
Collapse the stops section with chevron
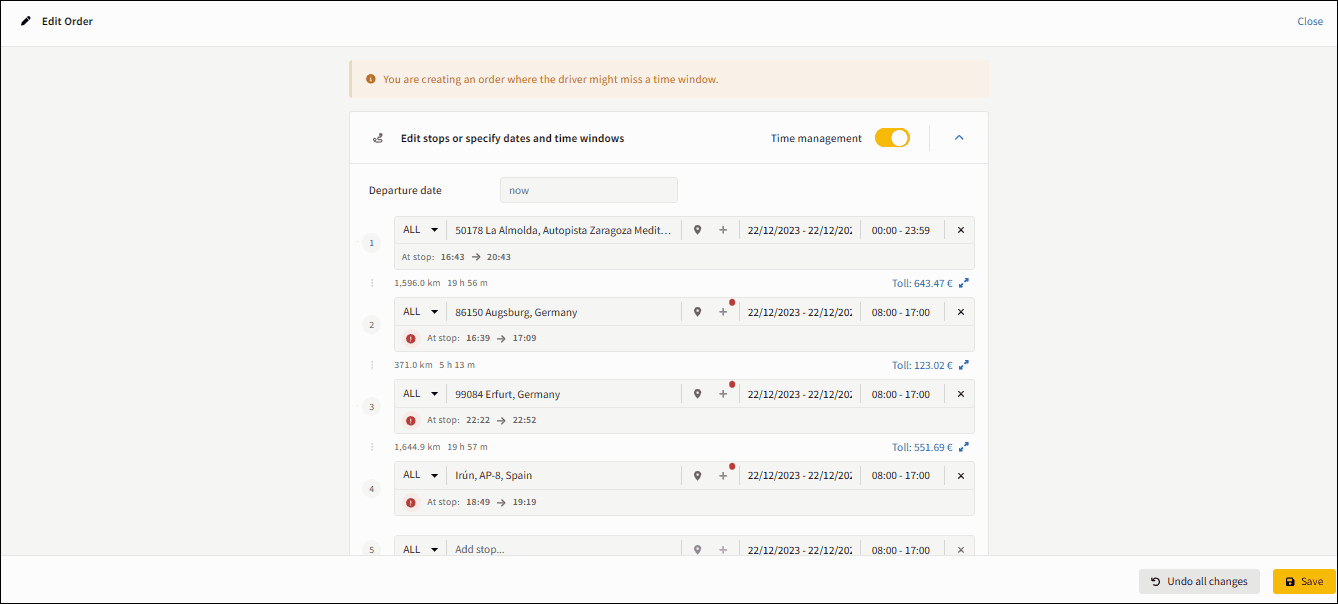point(959,138)
